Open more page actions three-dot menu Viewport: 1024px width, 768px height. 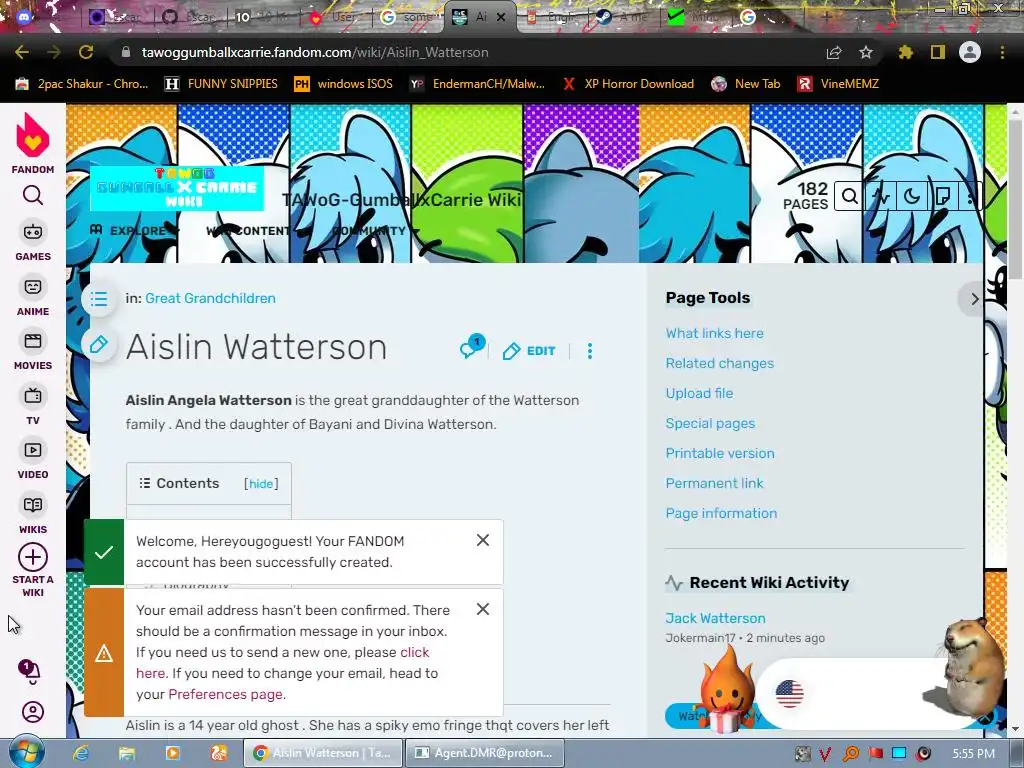pos(590,351)
